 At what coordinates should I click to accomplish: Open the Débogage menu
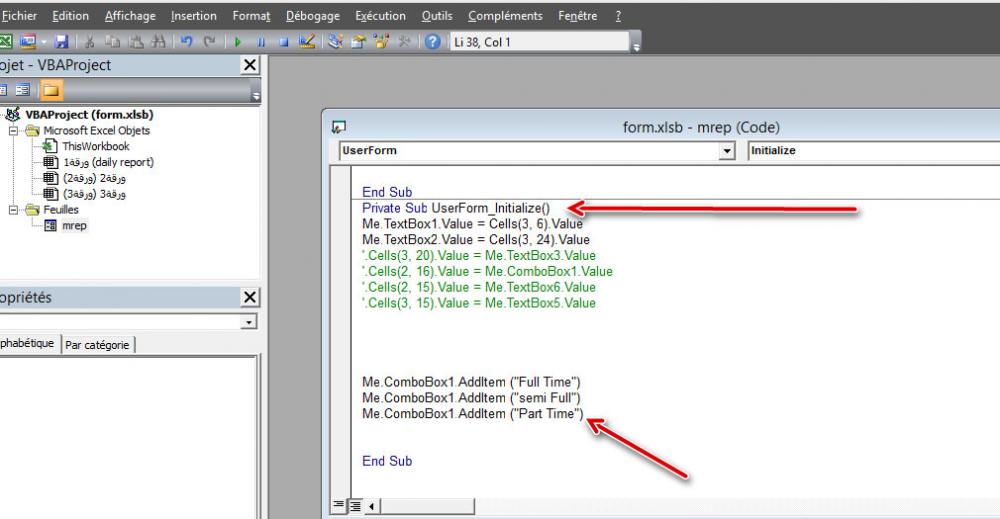click(x=312, y=16)
